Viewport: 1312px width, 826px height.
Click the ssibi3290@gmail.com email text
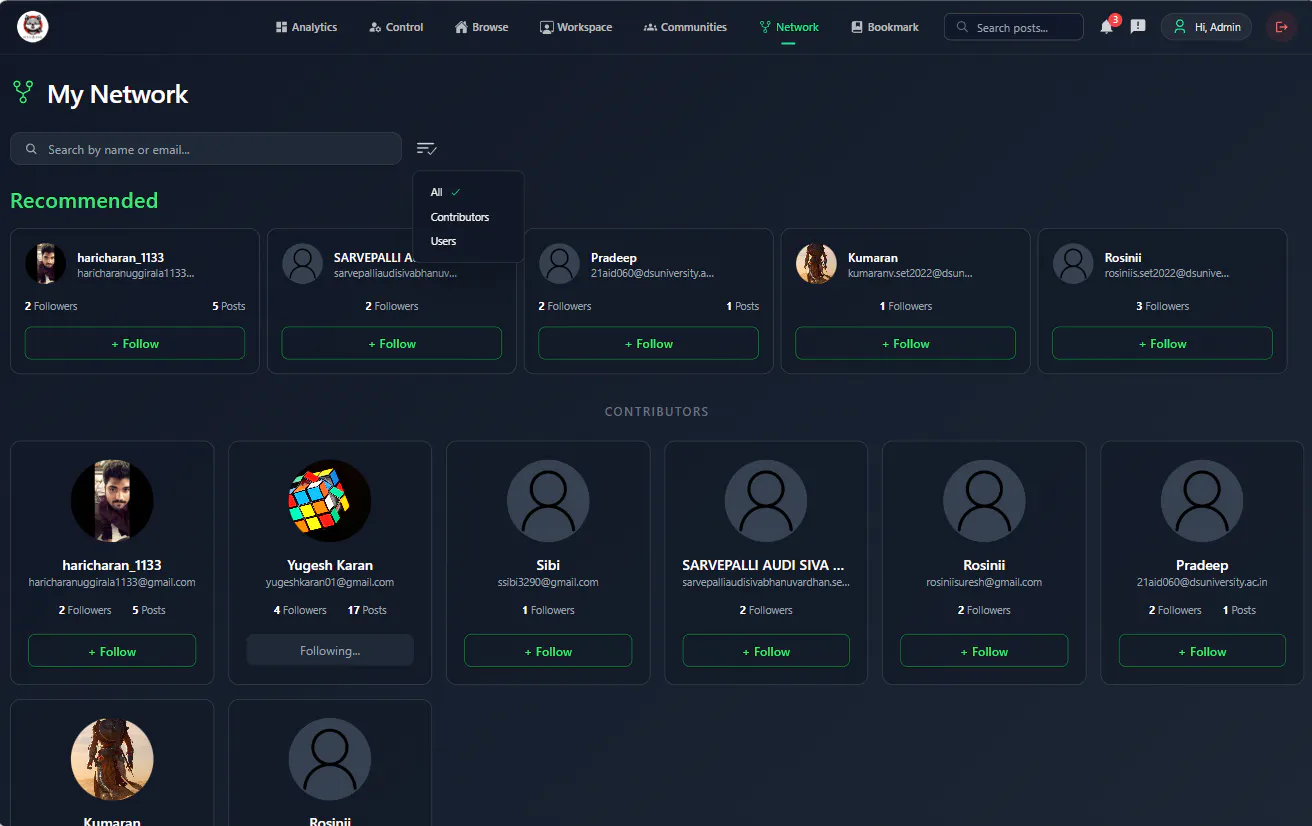point(548,582)
